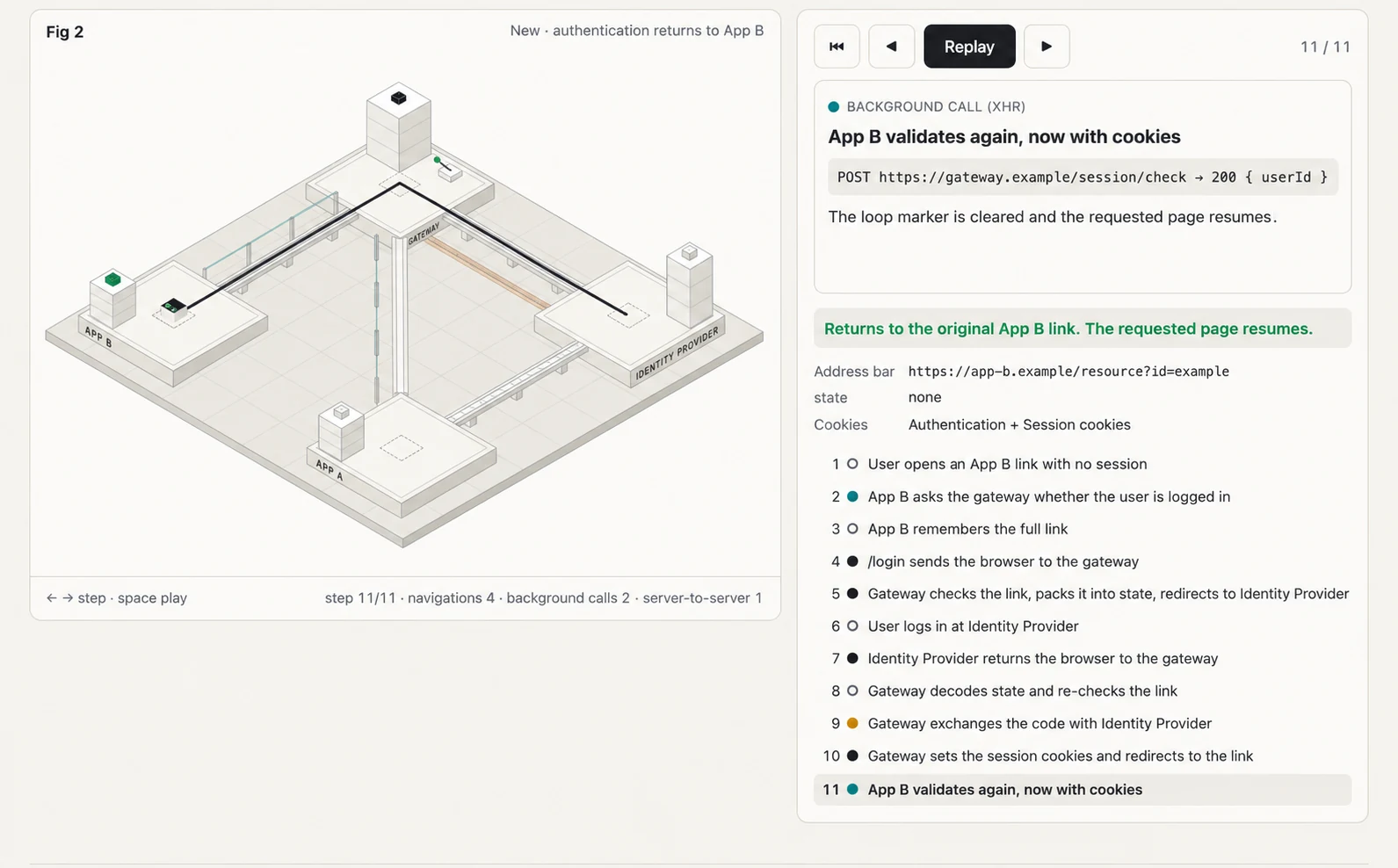This screenshot has width=1398, height=868.
Task: Click the address bar URL app-b.example/resource
Action: (x=1068, y=372)
